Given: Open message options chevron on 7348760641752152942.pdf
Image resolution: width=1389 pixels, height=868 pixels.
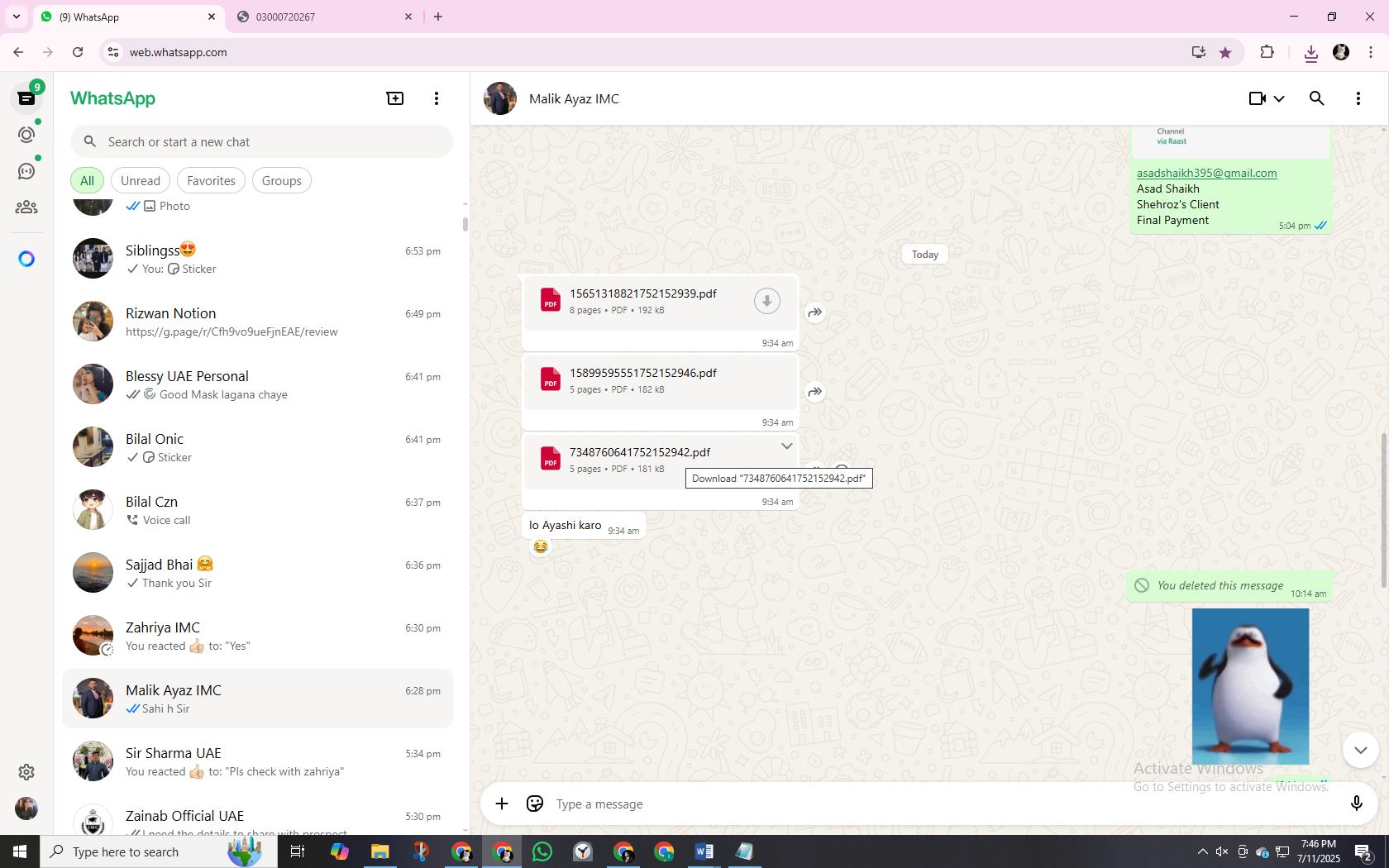Looking at the screenshot, I should pyautogui.click(x=786, y=446).
